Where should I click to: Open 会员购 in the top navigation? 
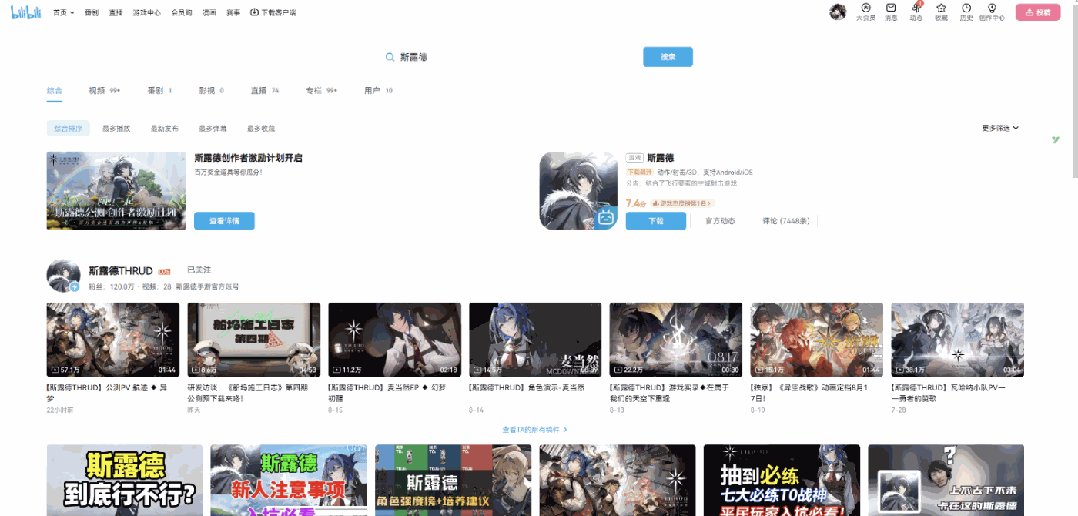pyautogui.click(x=182, y=12)
